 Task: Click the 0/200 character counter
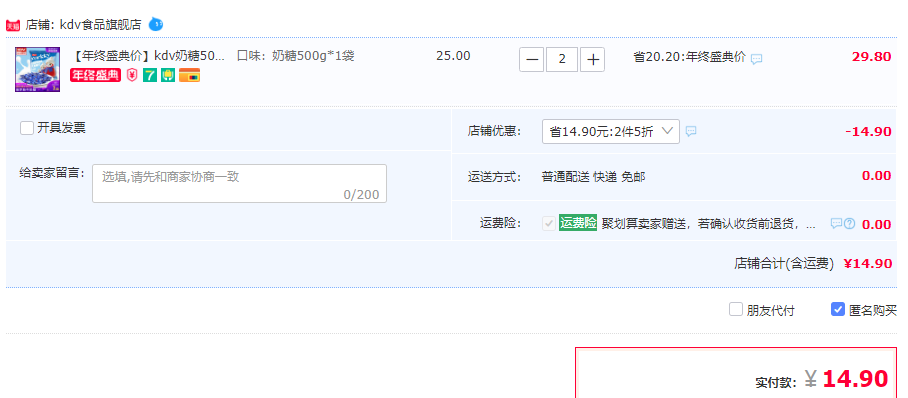[x=361, y=195]
